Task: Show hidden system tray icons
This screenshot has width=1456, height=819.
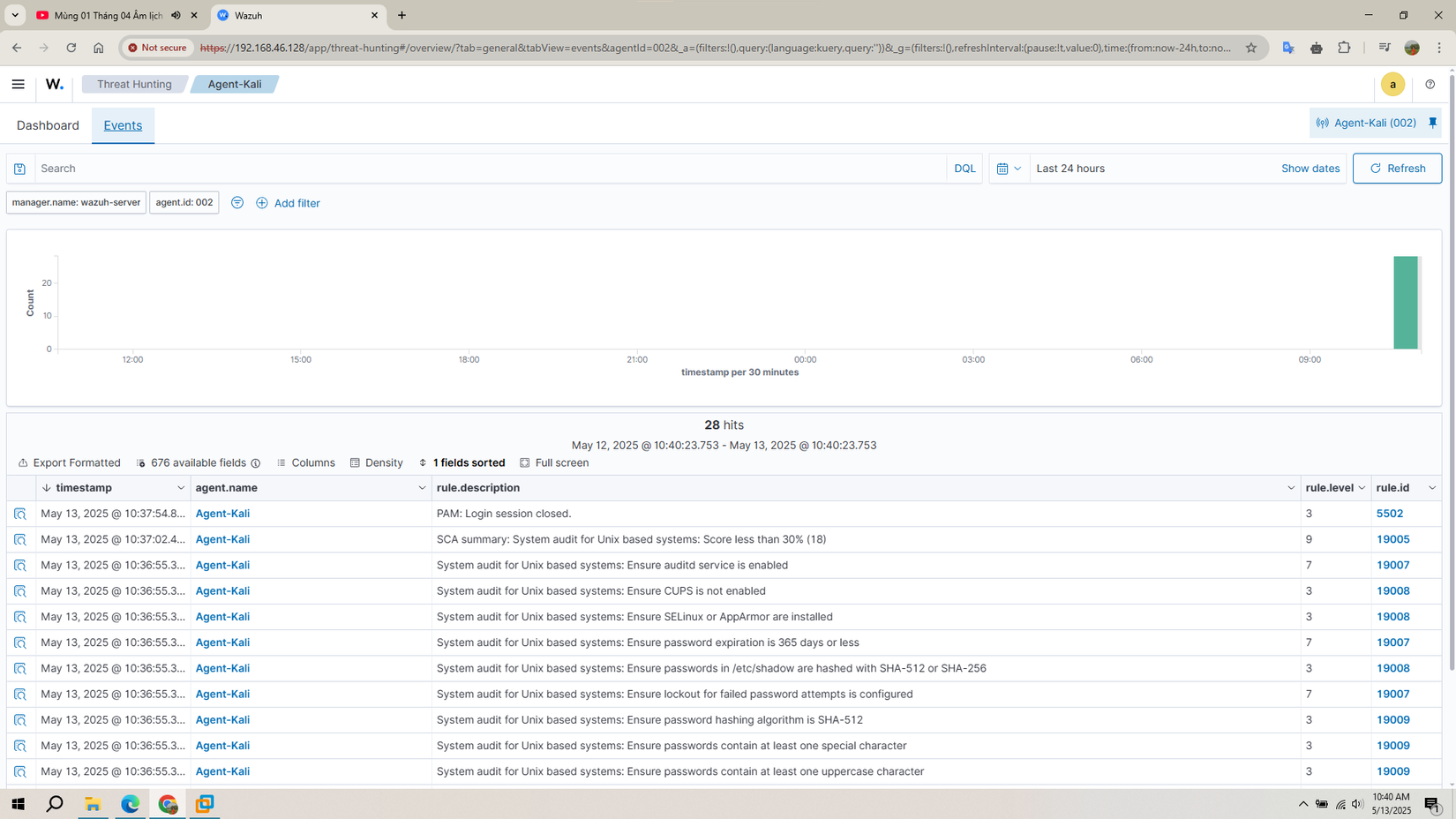Action: [1302, 804]
